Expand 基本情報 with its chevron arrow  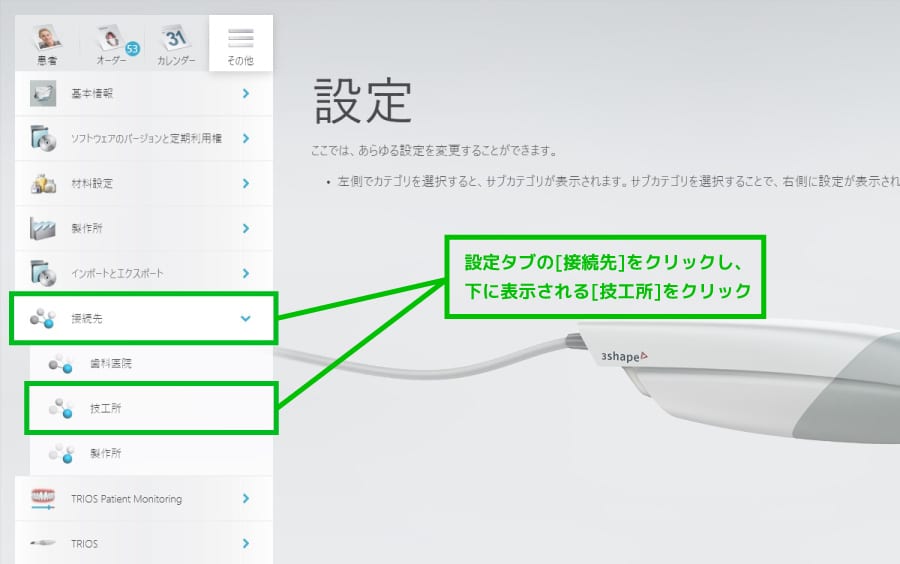(x=246, y=93)
